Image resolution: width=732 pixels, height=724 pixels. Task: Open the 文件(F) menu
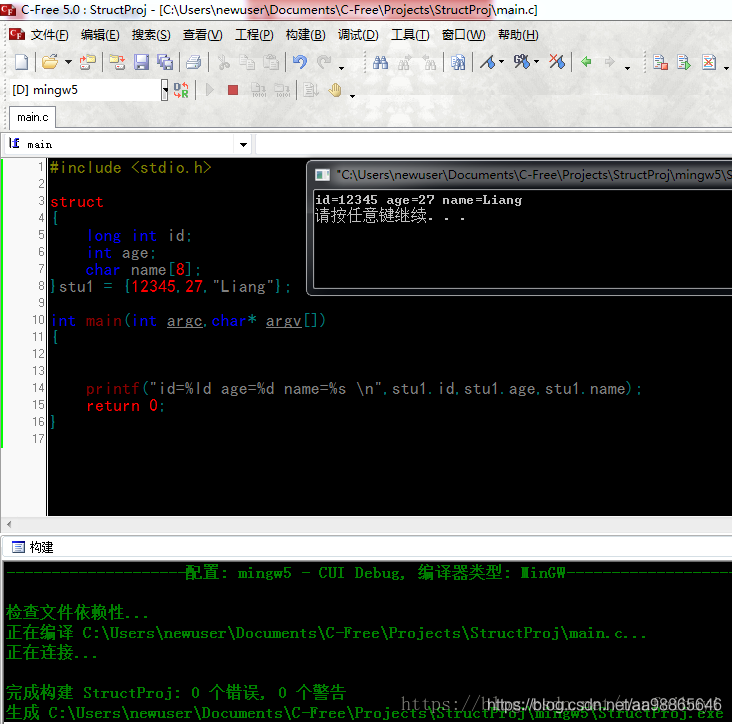click(x=49, y=35)
